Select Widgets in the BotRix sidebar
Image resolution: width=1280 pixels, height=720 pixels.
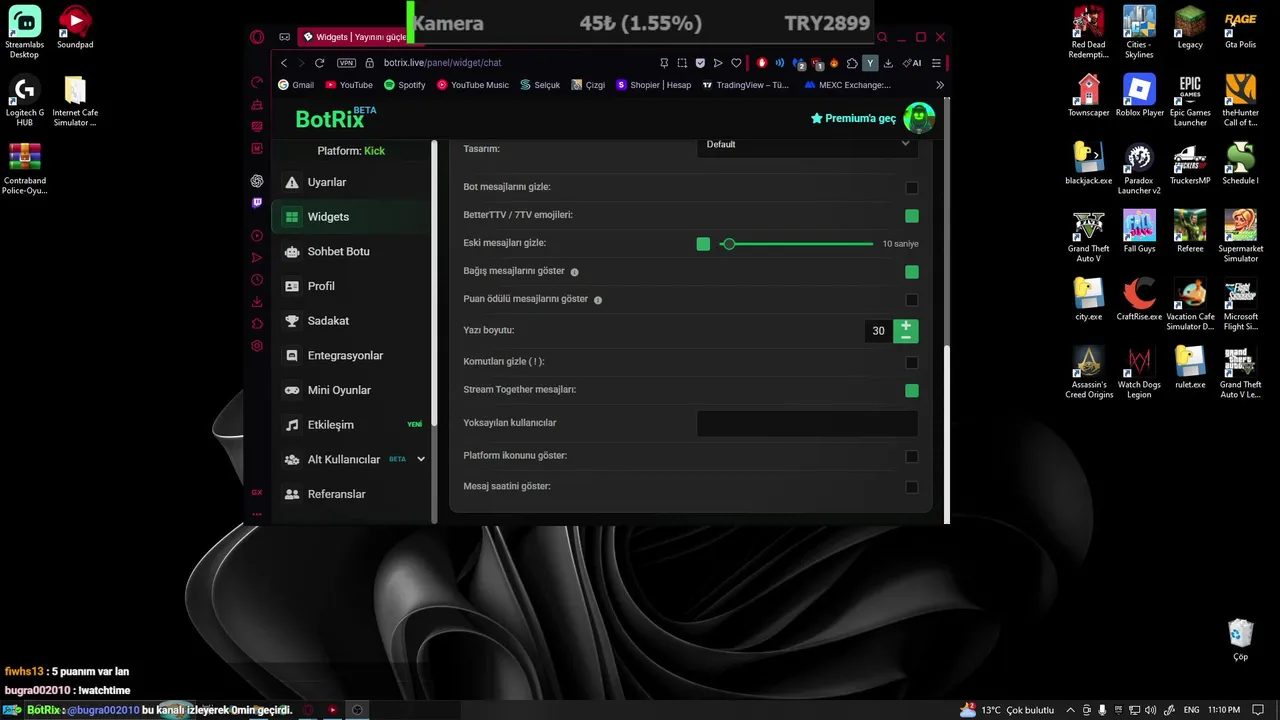pyautogui.click(x=351, y=217)
